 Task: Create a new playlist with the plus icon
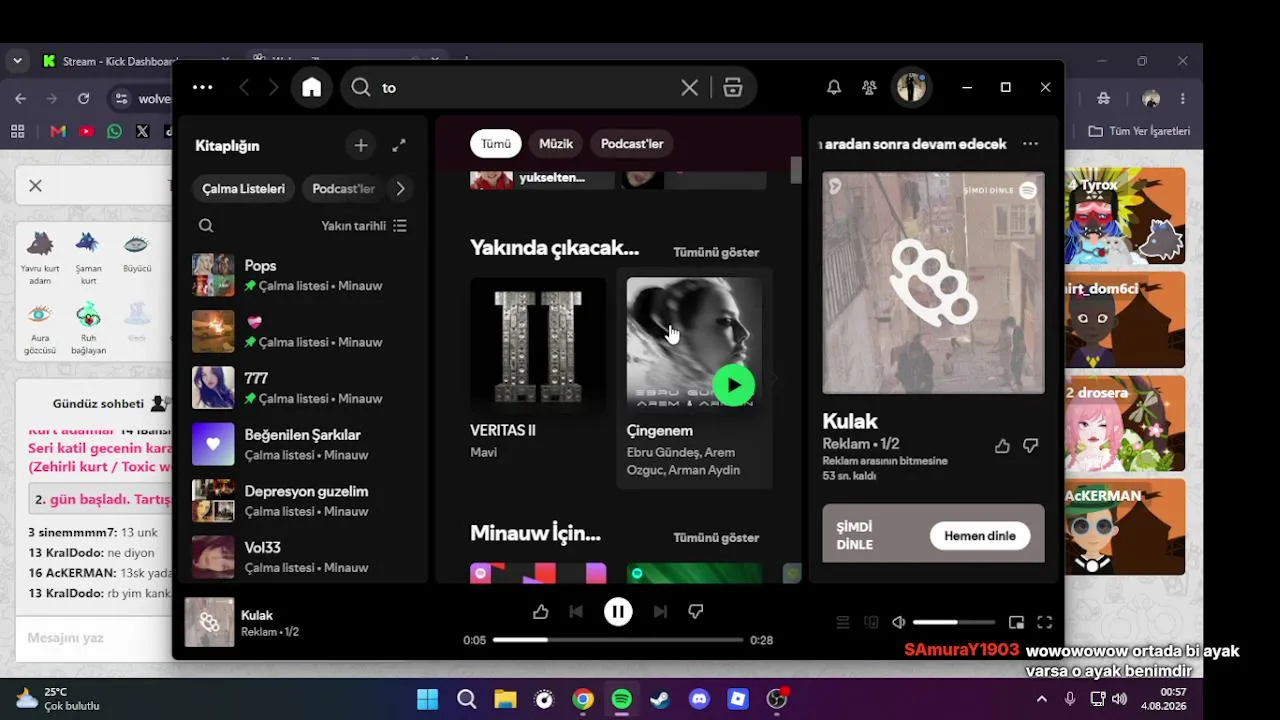[361, 145]
